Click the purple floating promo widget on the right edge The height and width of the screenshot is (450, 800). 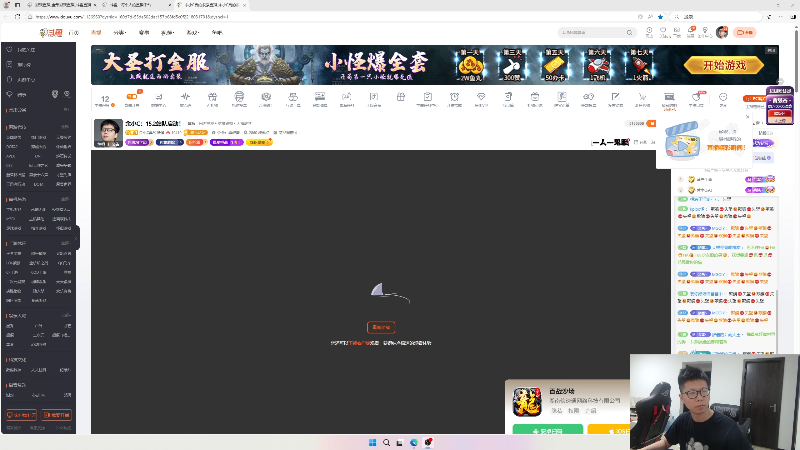[780, 105]
